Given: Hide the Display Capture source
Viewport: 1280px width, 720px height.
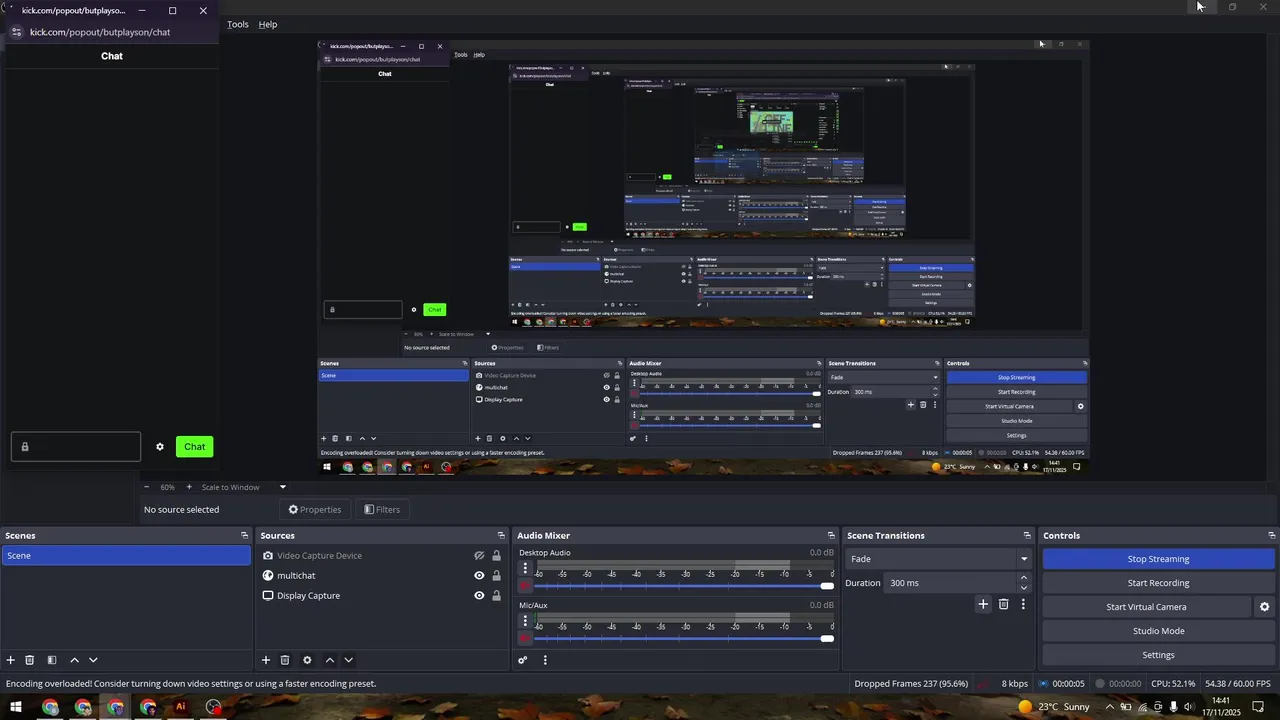Looking at the screenshot, I should (x=479, y=596).
